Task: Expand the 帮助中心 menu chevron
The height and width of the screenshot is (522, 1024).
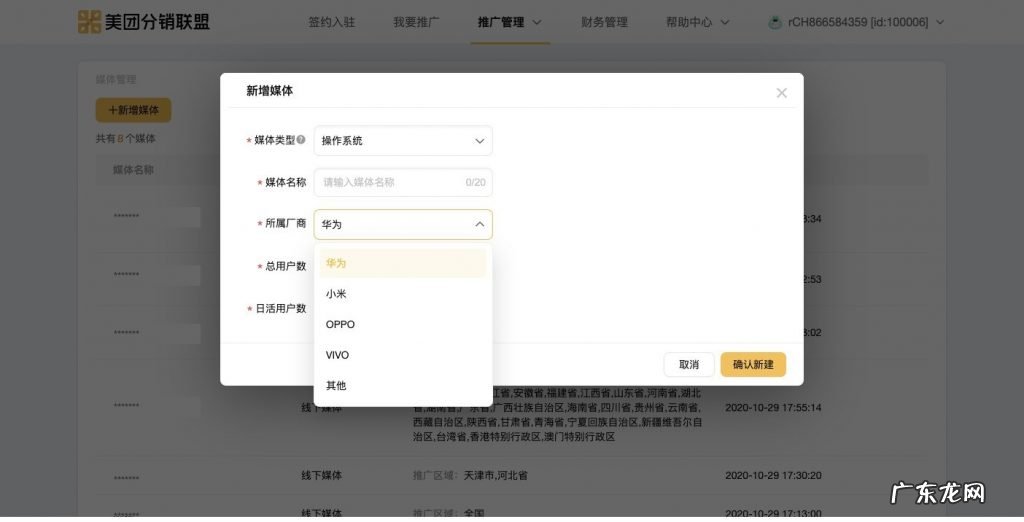Action: (x=724, y=22)
